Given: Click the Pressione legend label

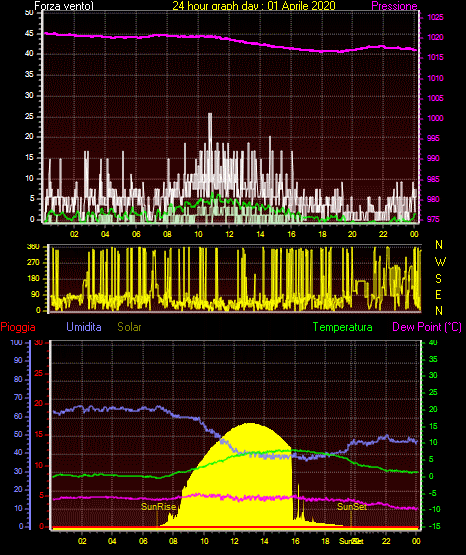Looking at the screenshot, I should click(x=394, y=6).
